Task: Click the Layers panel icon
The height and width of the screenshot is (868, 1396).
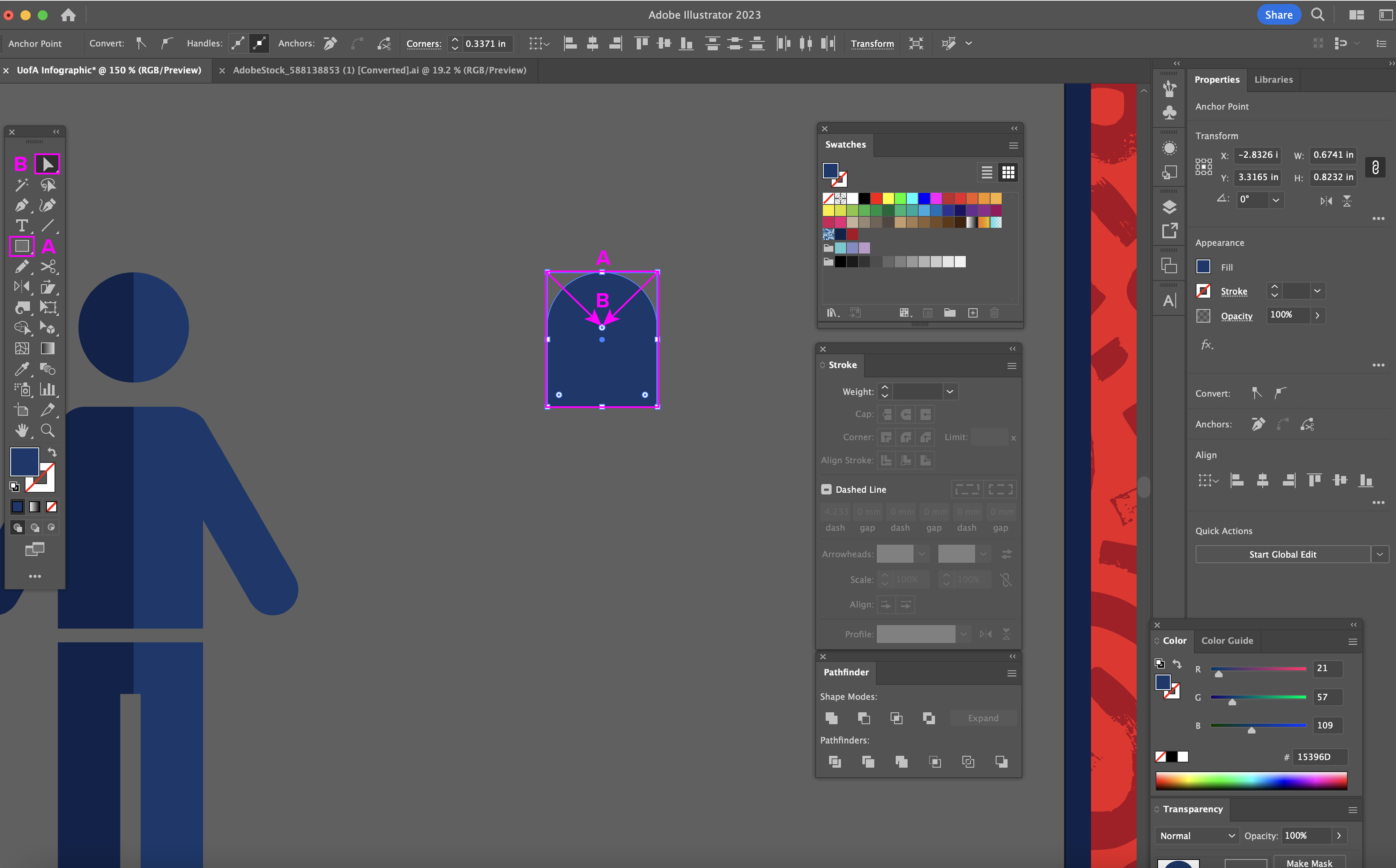Action: click(x=1169, y=207)
